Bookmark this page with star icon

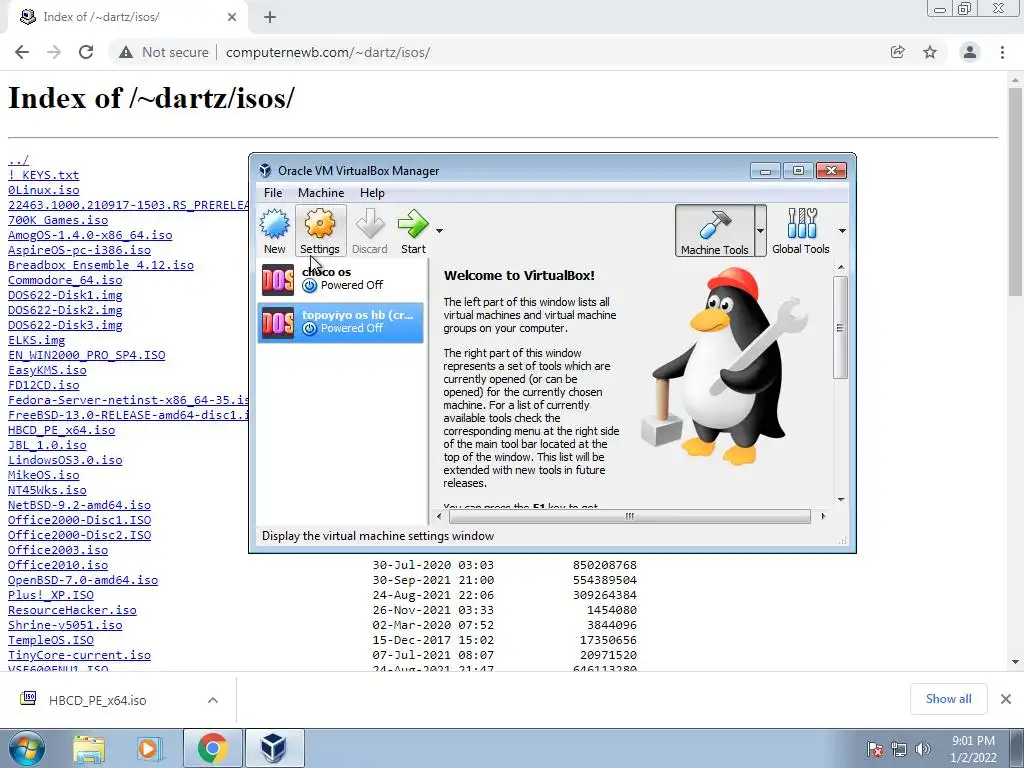click(930, 52)
